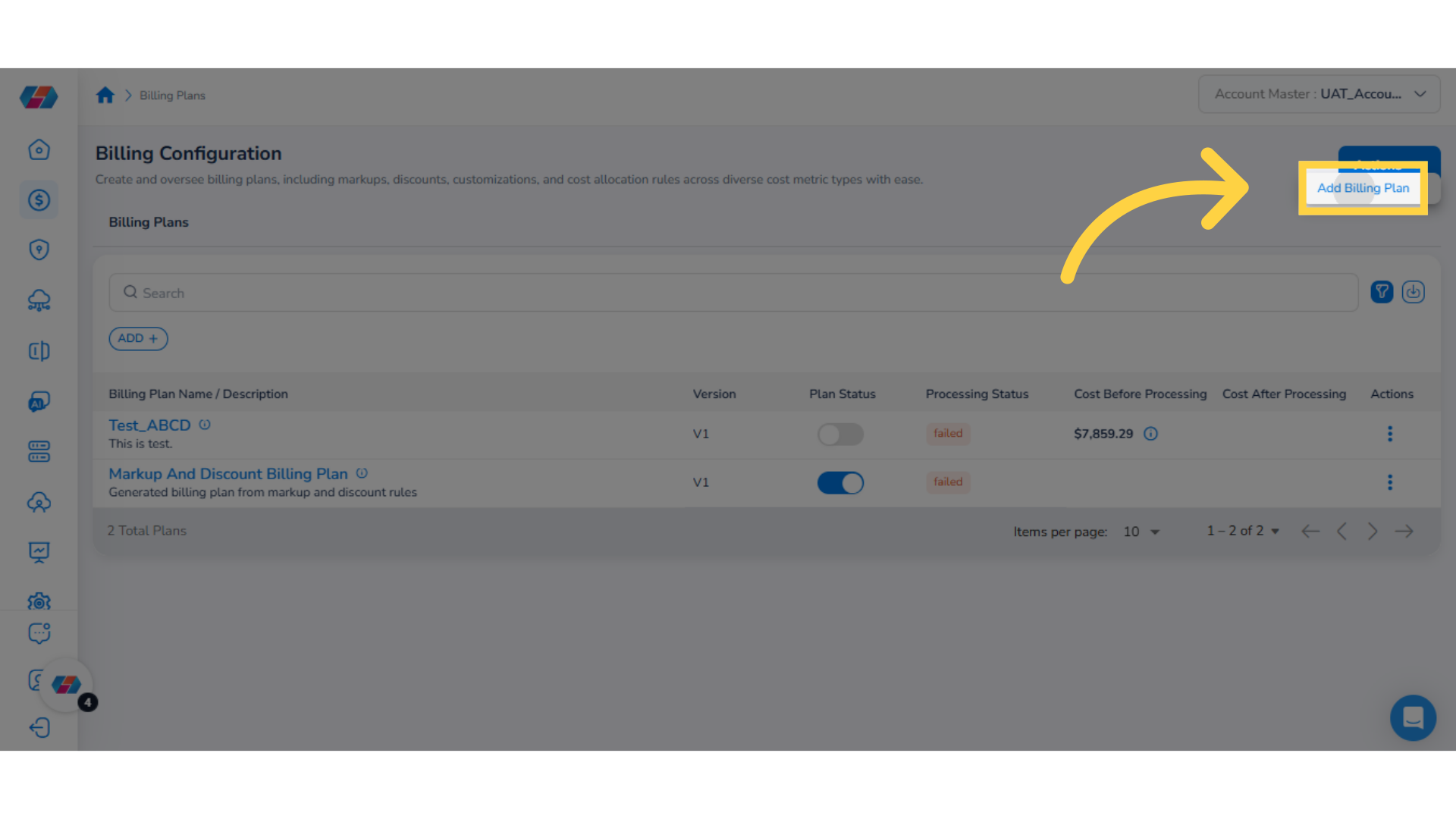1456x819 pixels.
Task: Choose Add Billing Plan menu option
Action: (x=1363, y=188)
